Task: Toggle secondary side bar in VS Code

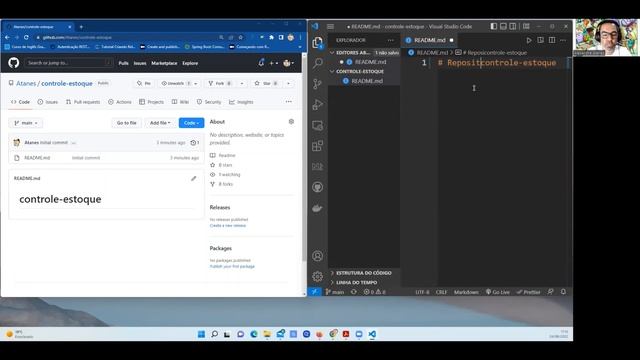Action: pyautogui.click(x=513, y=26)
